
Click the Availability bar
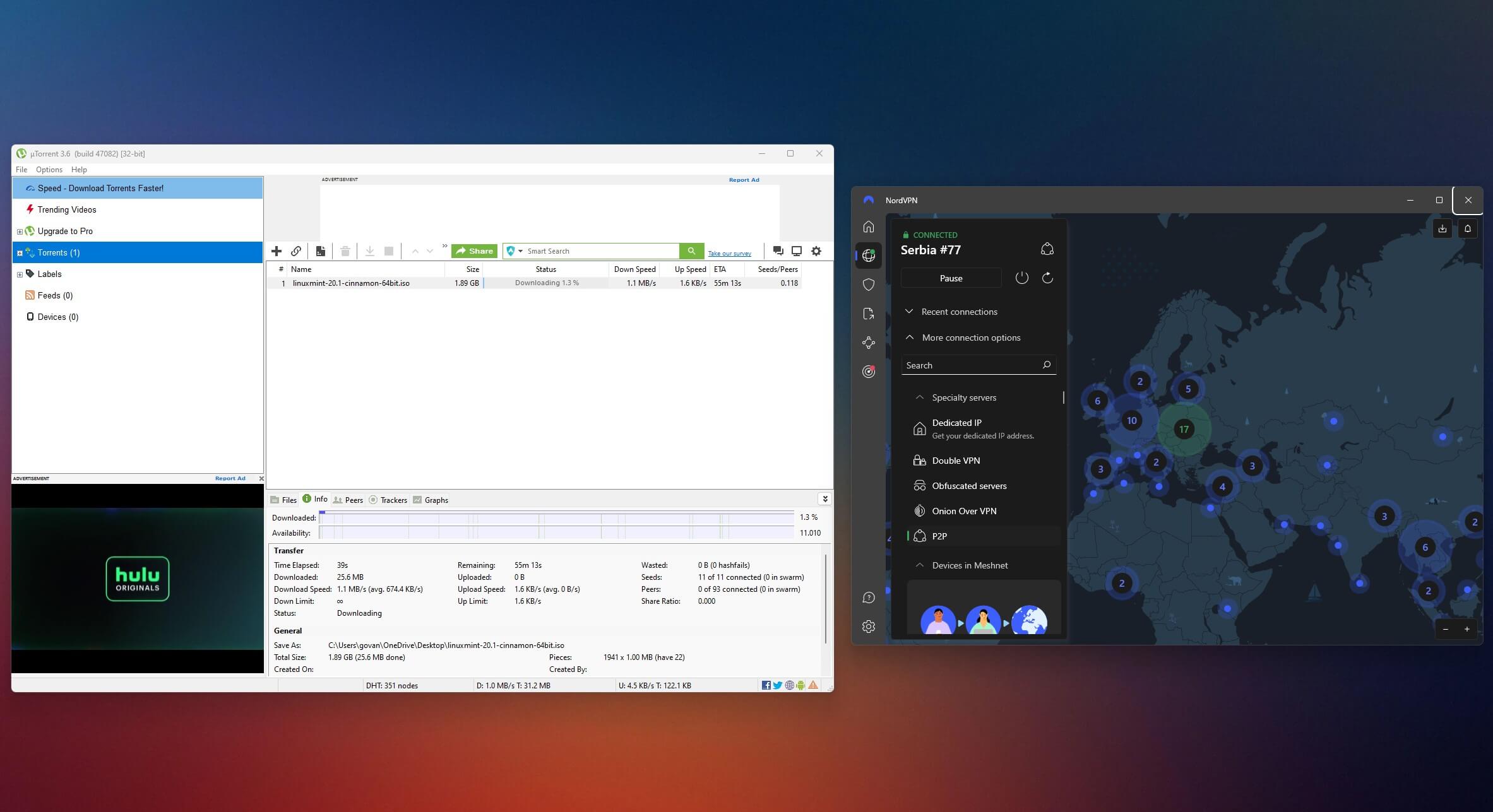click(556, 533)
